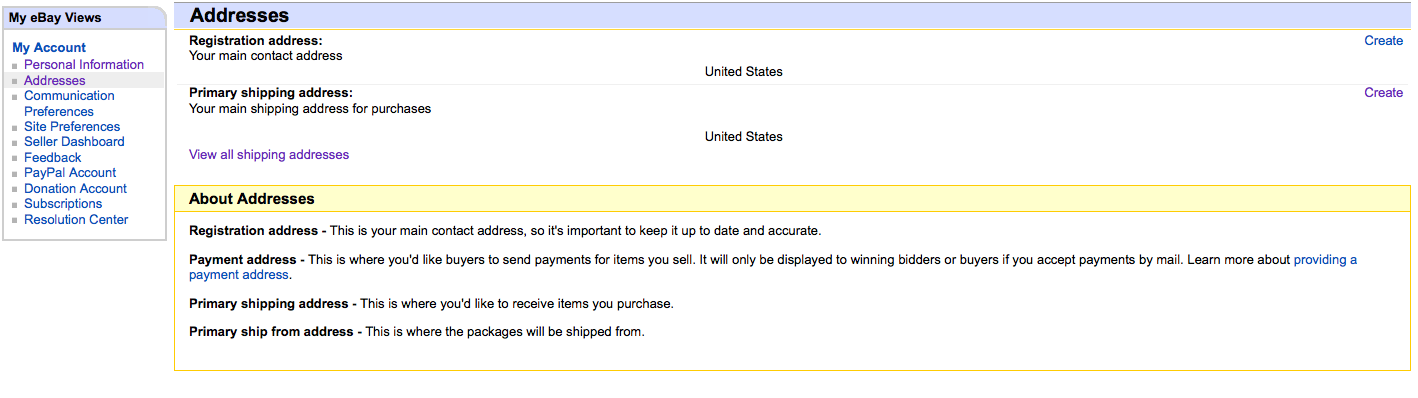Click the Addresses page heading
This screenshot has width=1418, height=398.
coord(239,15)
